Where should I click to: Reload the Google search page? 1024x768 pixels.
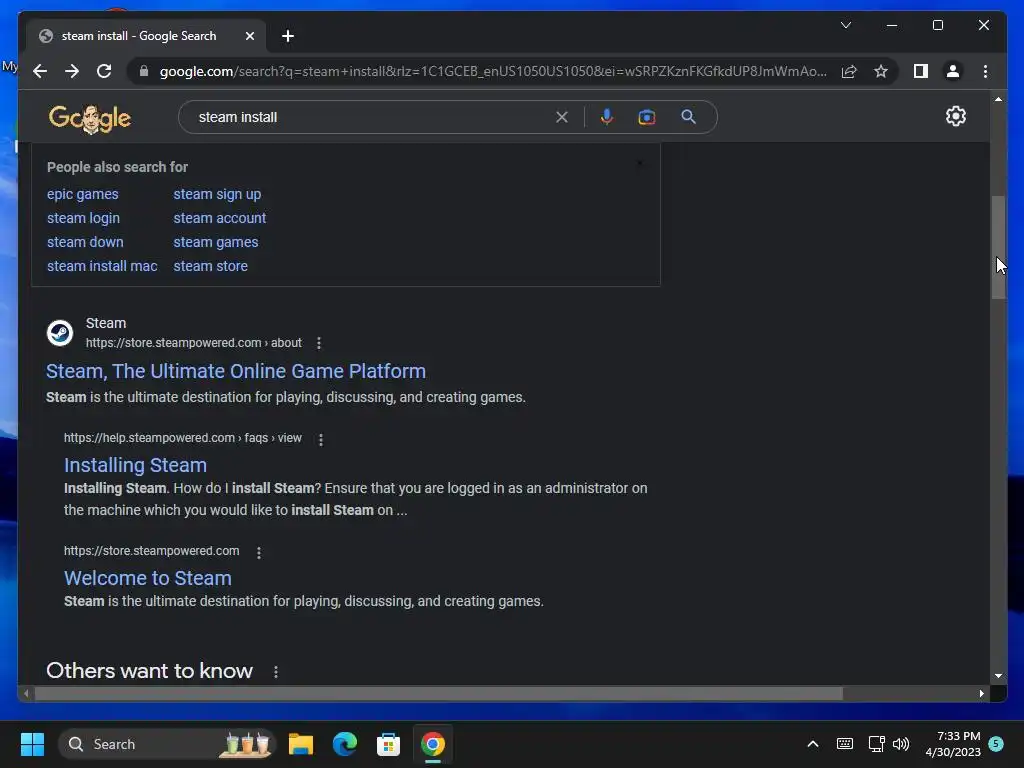(104, 71)
